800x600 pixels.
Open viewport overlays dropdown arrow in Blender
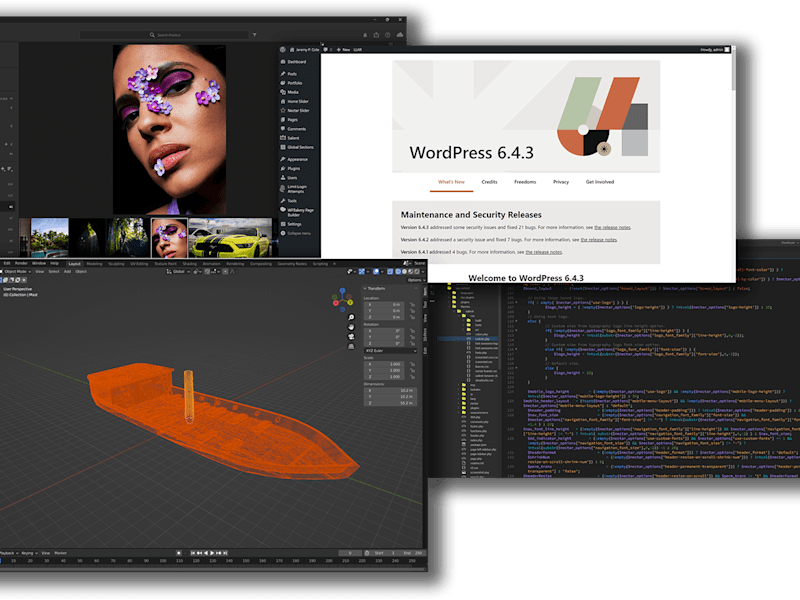pyautogui.click(x=382, y=271)
